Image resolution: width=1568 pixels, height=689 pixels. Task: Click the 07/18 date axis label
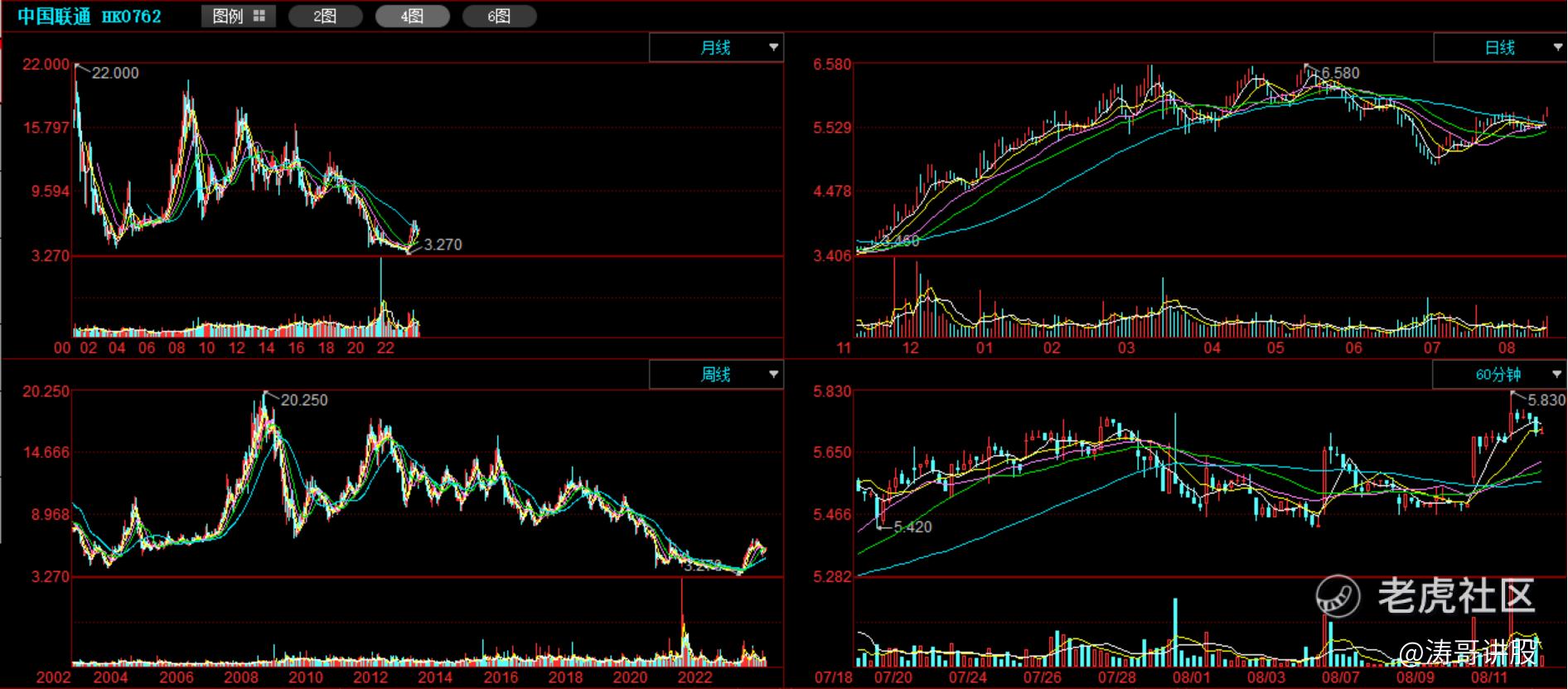[x=835, y=677]
